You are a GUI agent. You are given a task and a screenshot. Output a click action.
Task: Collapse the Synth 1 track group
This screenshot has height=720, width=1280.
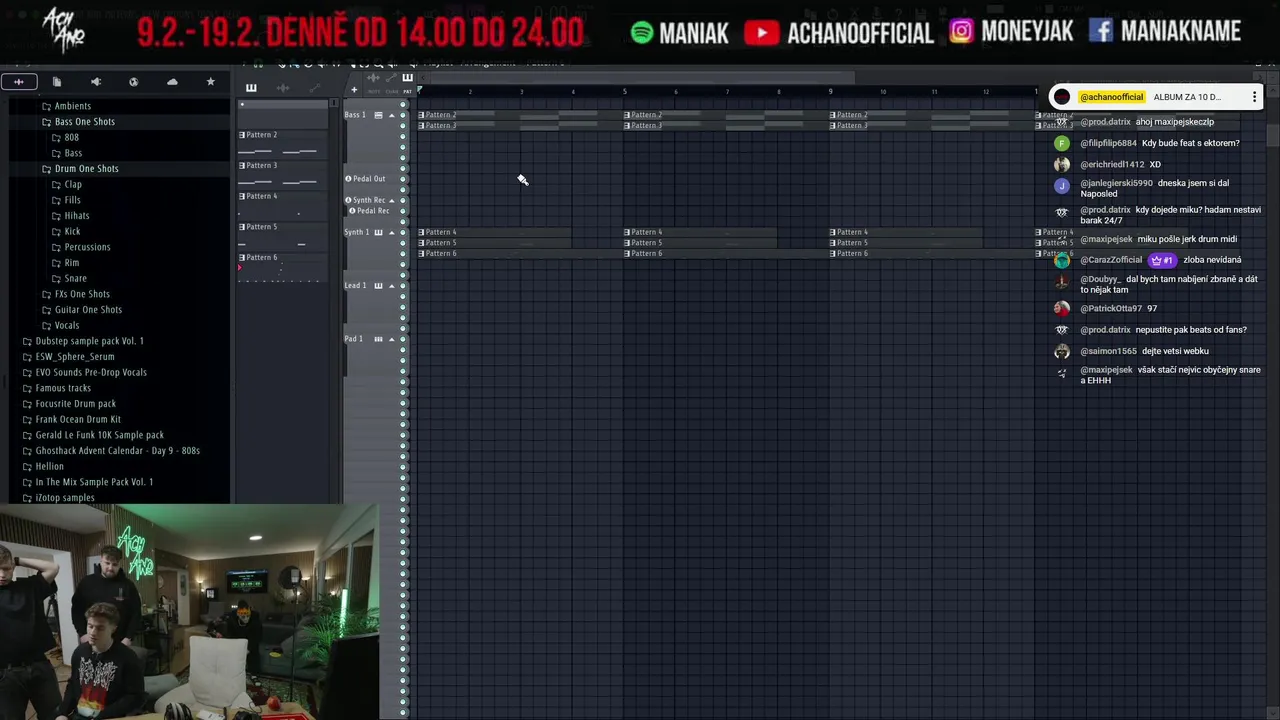click(x=392, y=232)
